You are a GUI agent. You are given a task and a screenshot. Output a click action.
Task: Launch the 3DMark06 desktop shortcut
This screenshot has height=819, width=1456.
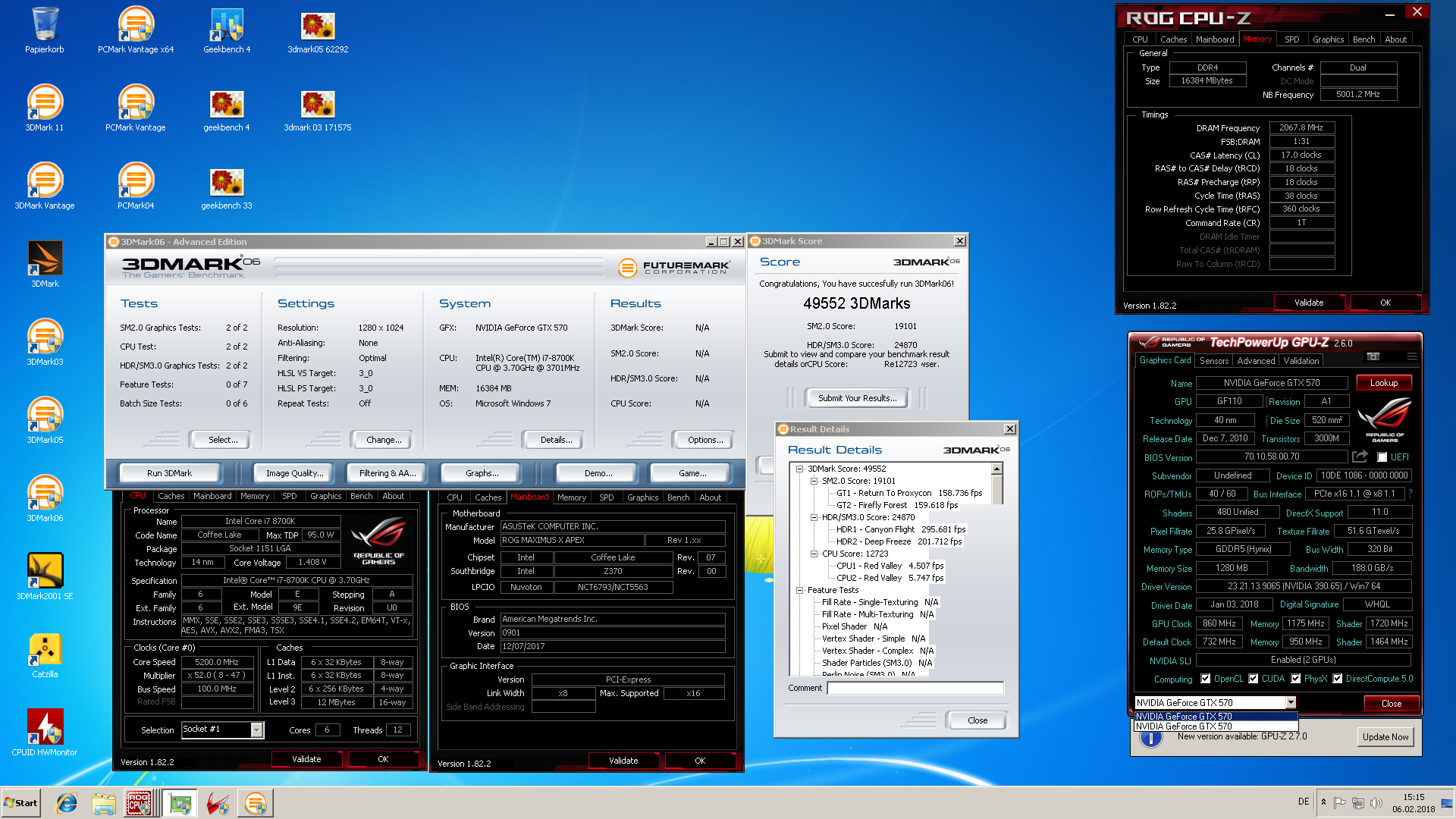tap(45, 499)
